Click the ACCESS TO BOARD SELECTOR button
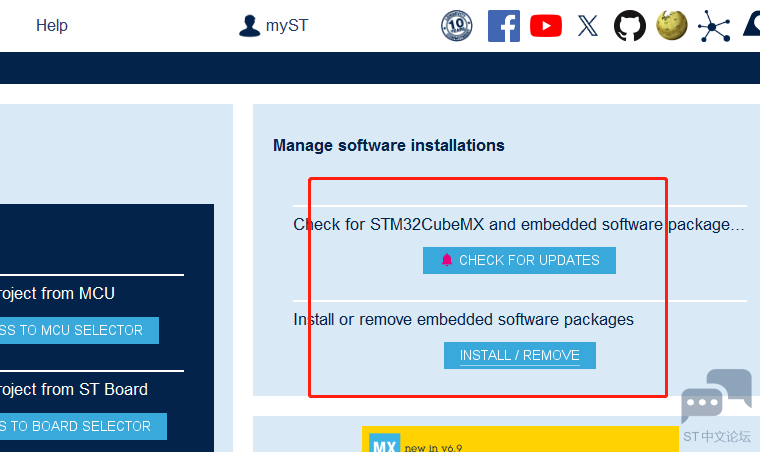The height and width of the screenshot is (452, 760). pos(83,426)
